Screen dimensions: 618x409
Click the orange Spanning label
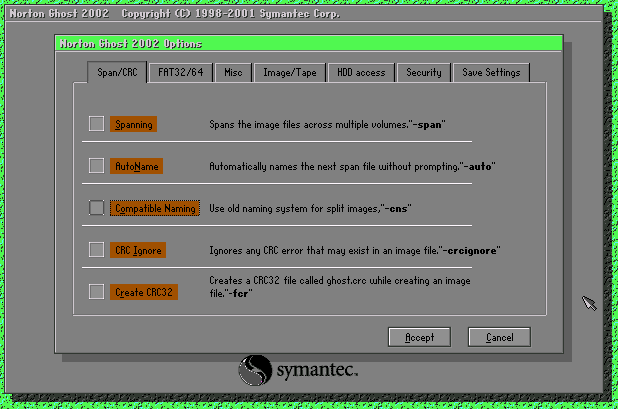(x=134, y=124)
